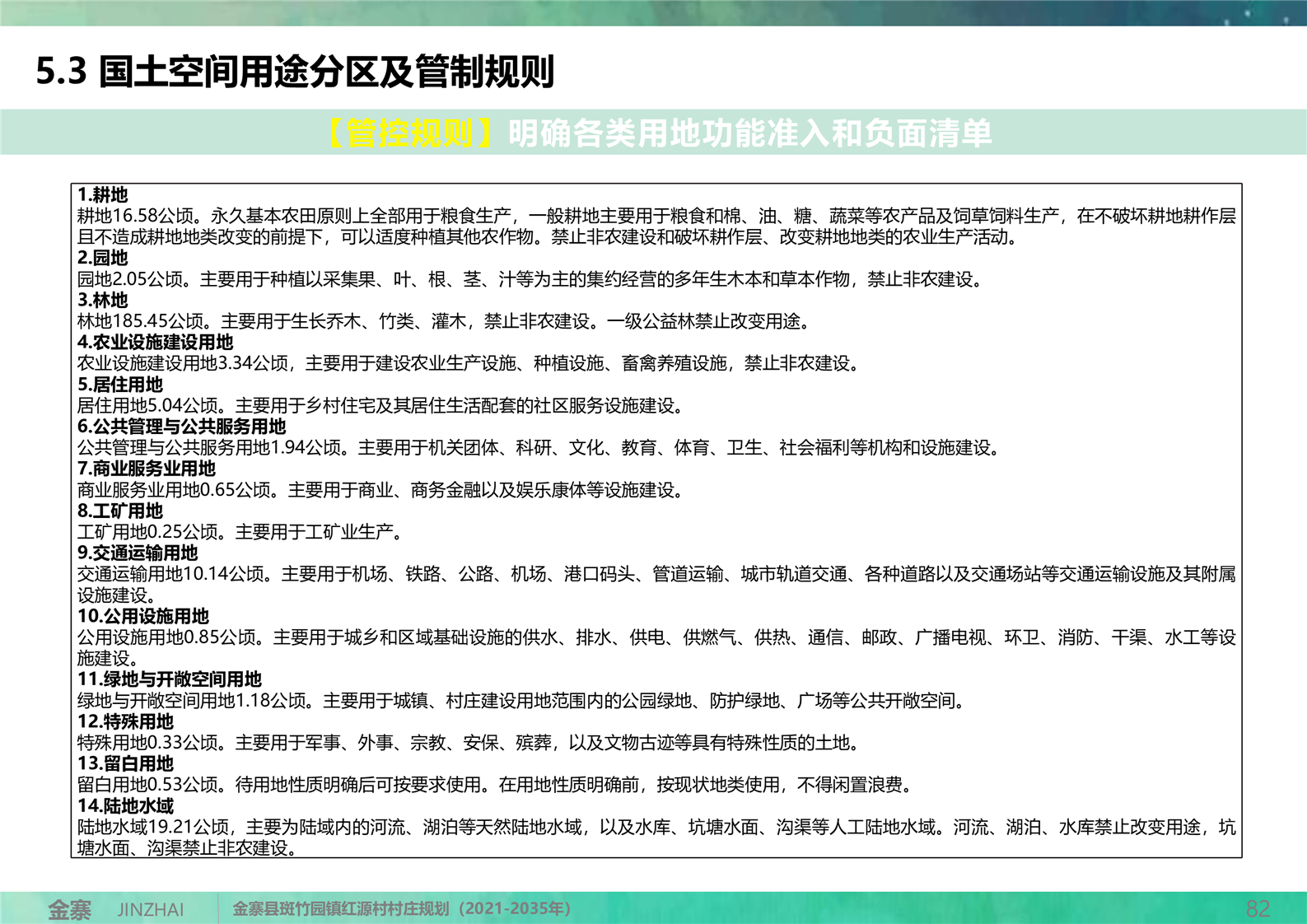Click the banner text 明确各类用地功能准入和负面清单
The image size is (1307, 924).
749,133
